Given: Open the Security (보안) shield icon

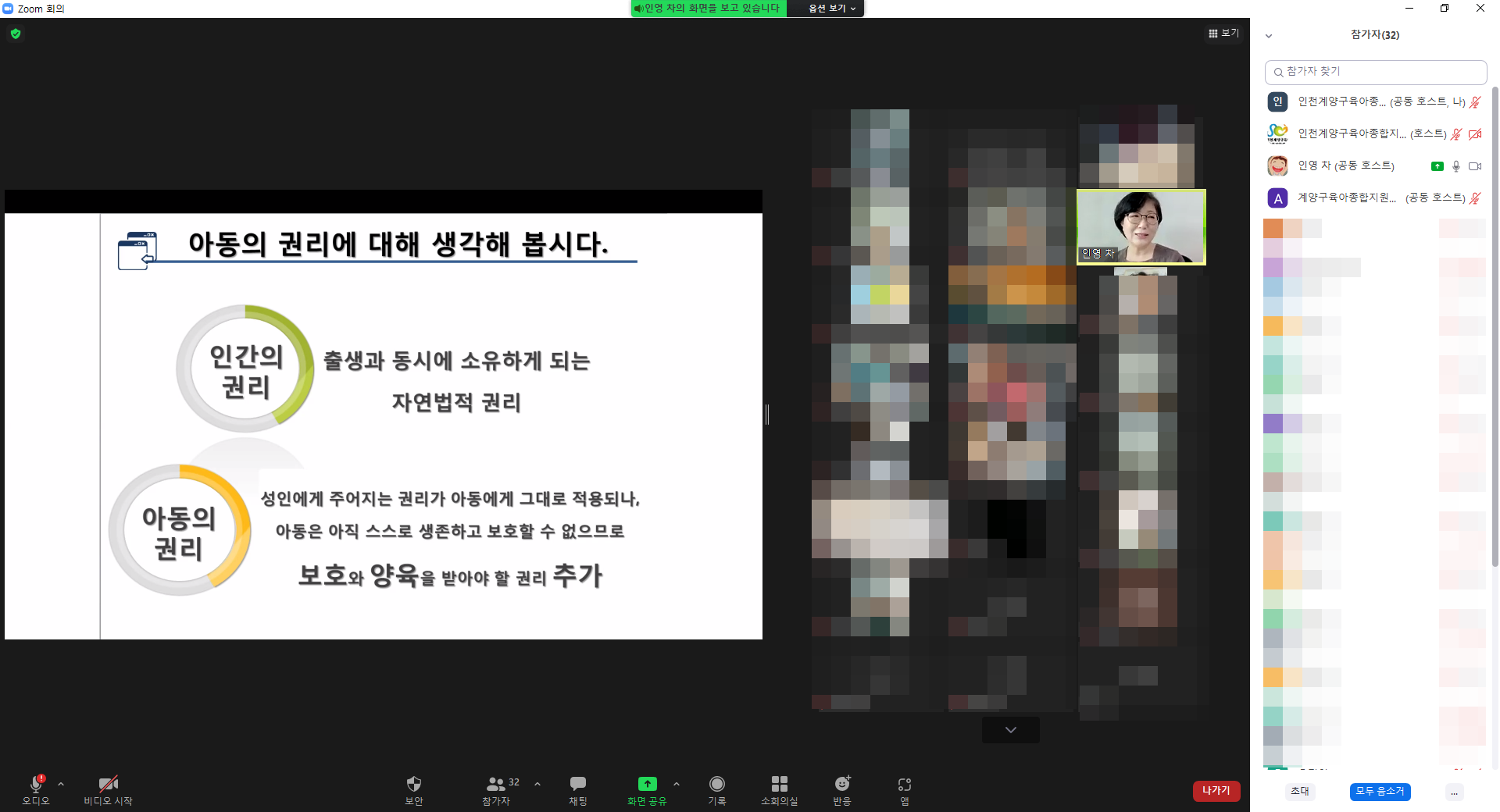Looking at the screenshot, I should [414, 785].
